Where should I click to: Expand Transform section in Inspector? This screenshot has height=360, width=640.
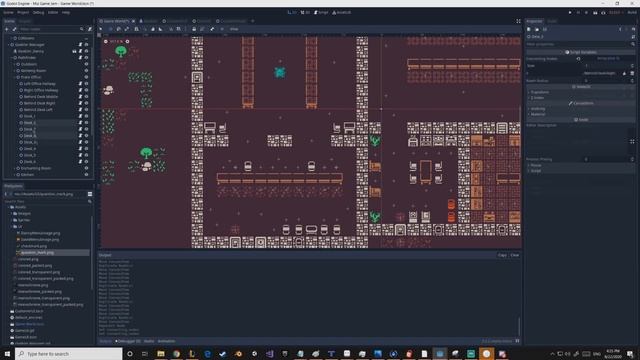pos(580,92)
